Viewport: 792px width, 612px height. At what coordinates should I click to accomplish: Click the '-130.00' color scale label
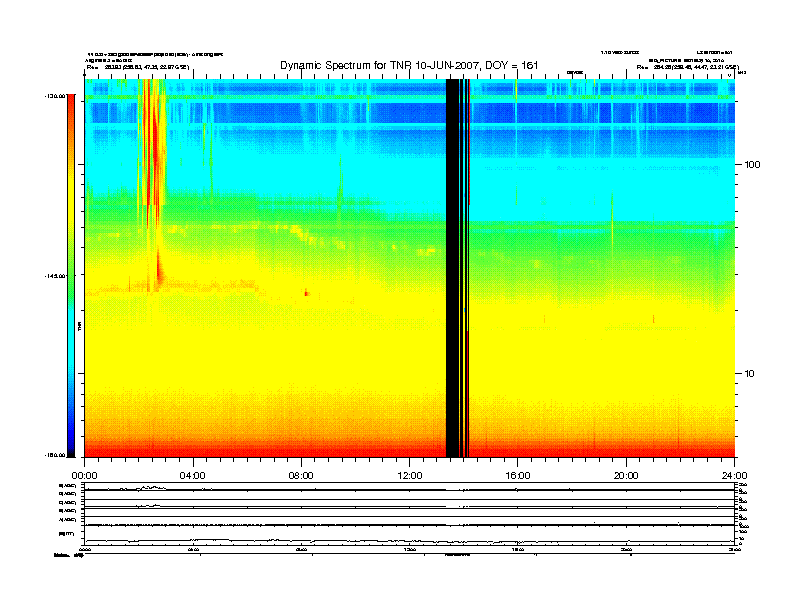[x=54, y=95]
